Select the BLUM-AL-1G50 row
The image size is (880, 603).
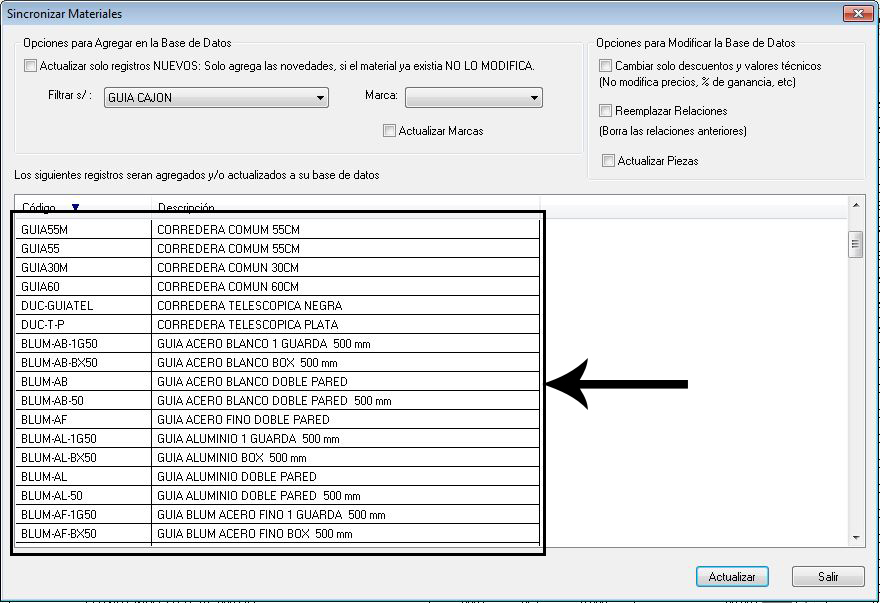pos(278,439)
